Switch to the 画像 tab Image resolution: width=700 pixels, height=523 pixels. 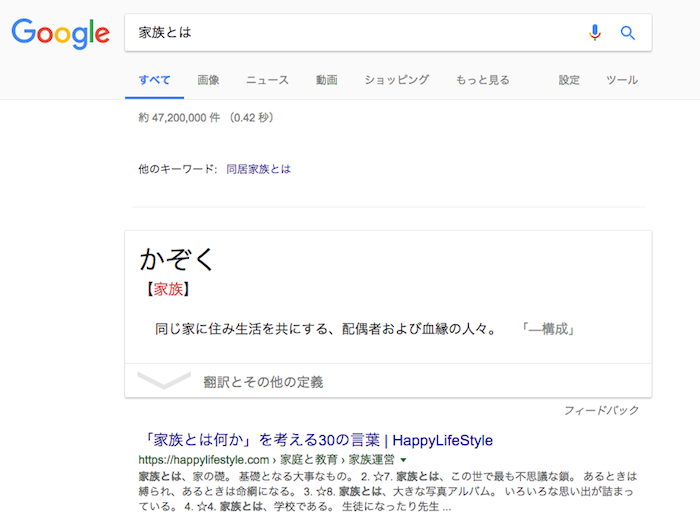pyautogui.click(x=208, y=80)
